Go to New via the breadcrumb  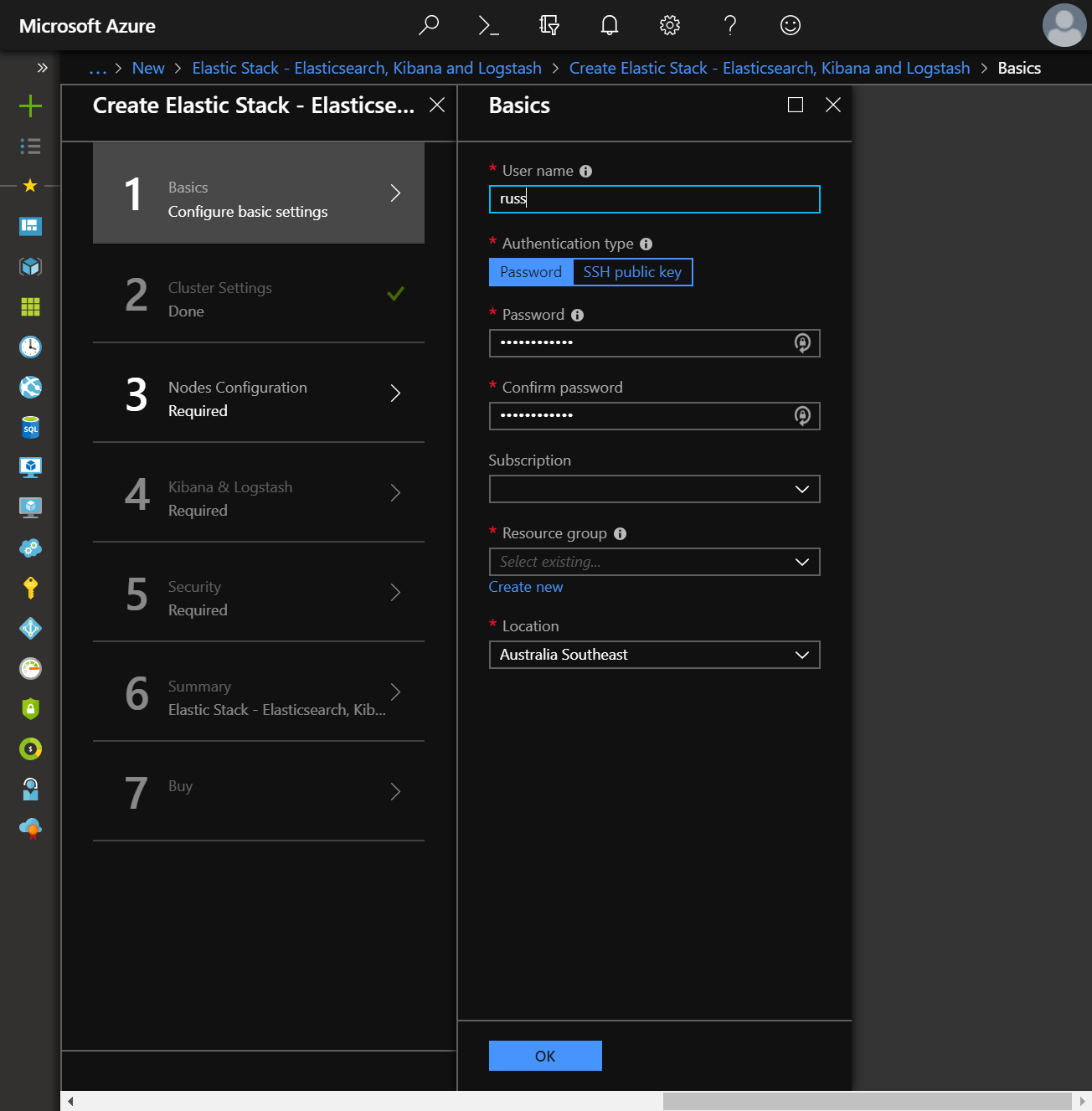[x=148, y=68]
